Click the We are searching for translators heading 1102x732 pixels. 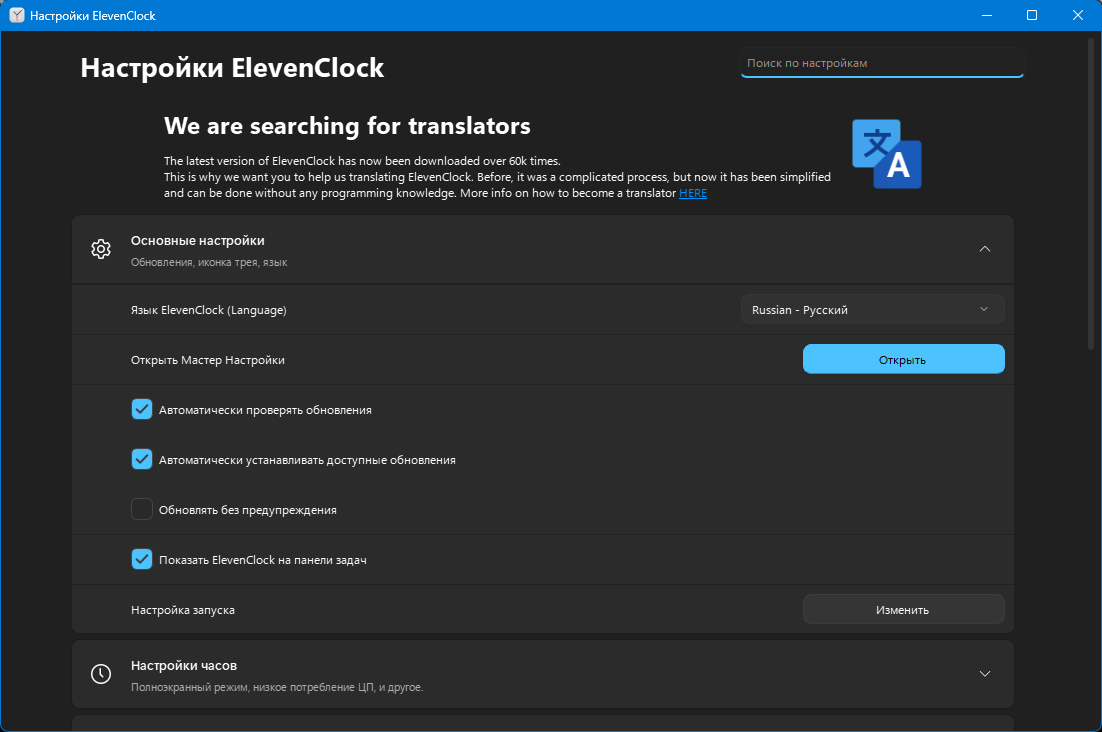pos(347,126)
